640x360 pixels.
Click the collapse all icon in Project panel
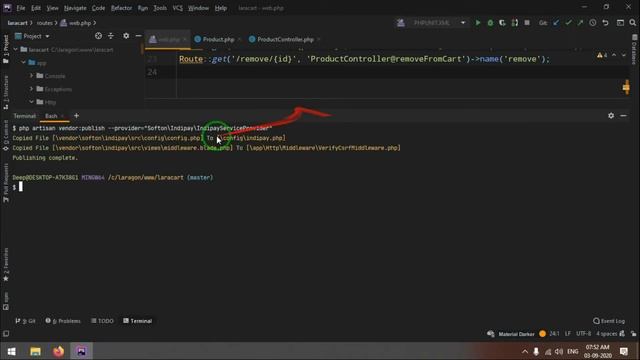coord(111,36)
